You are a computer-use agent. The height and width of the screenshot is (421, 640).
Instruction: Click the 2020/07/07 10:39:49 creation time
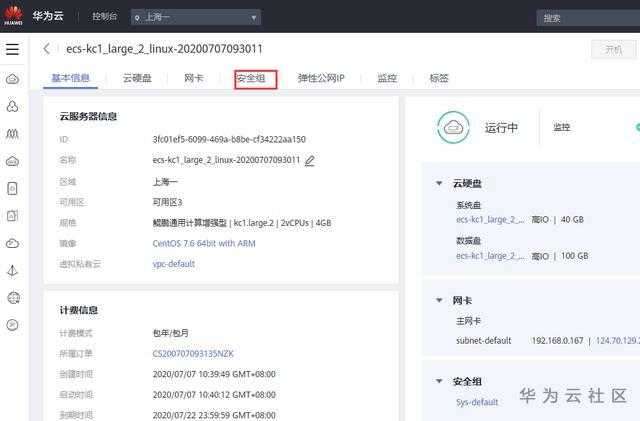pyautogui.click(x=214, y=374)
